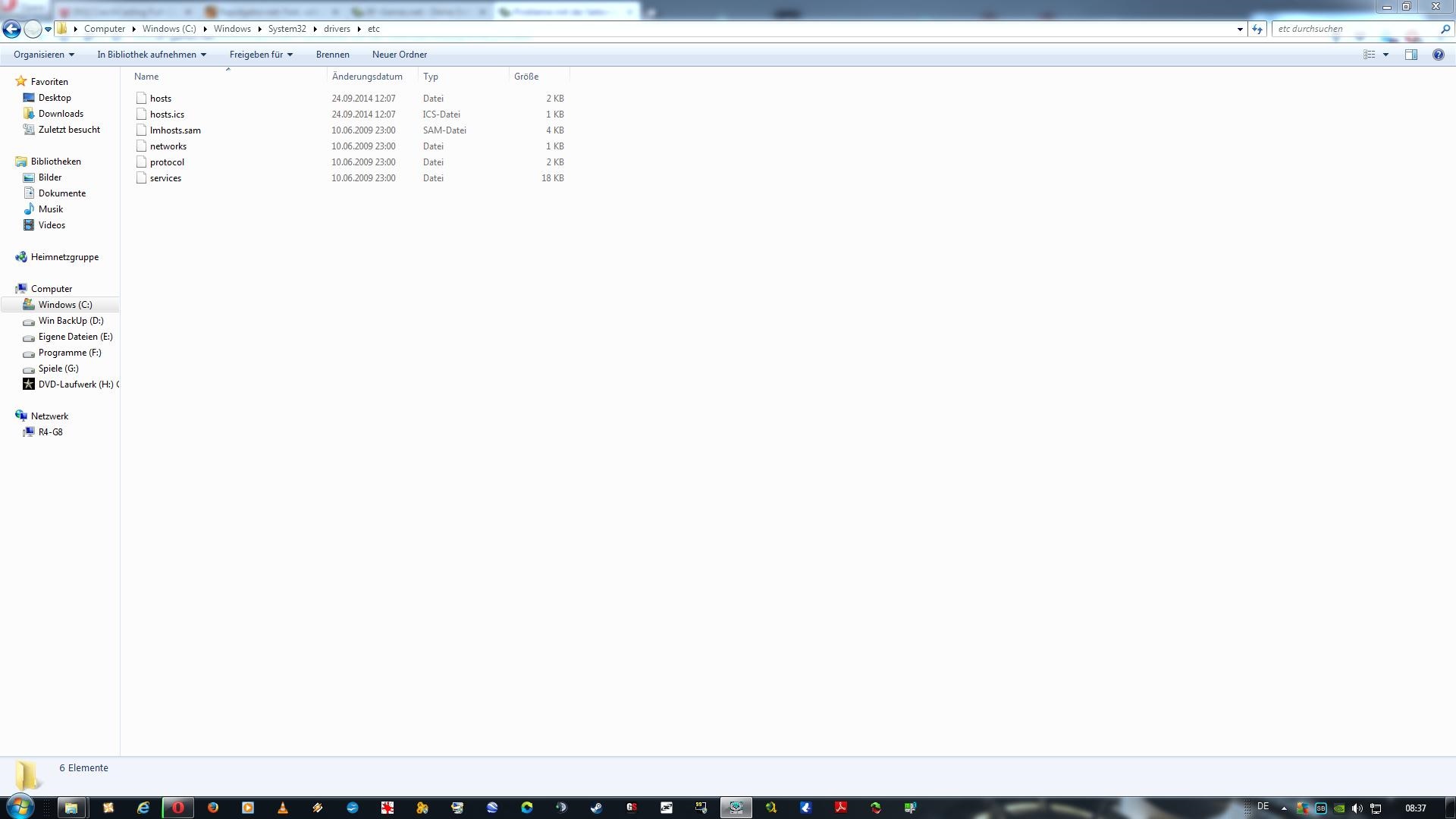Viewport: 1456px width, 819px height.
Task: Toggle the preview pane icon
Action: click(1410, 55)
